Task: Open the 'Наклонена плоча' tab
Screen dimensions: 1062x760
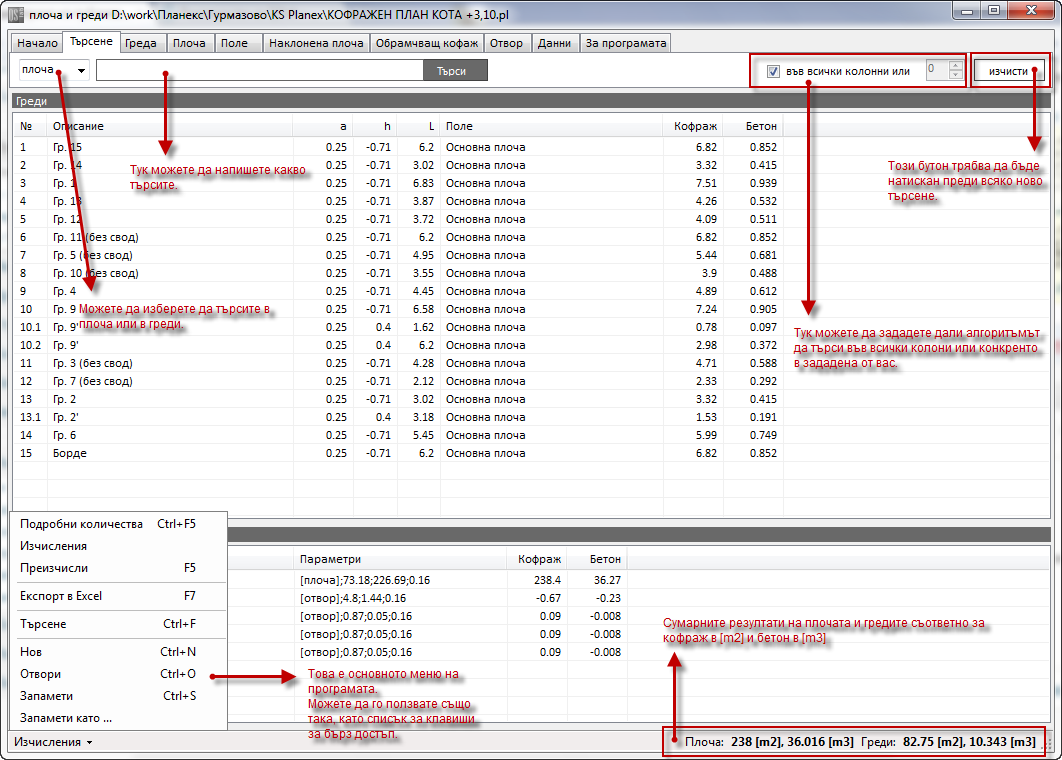Action: [x=315, y=43]
